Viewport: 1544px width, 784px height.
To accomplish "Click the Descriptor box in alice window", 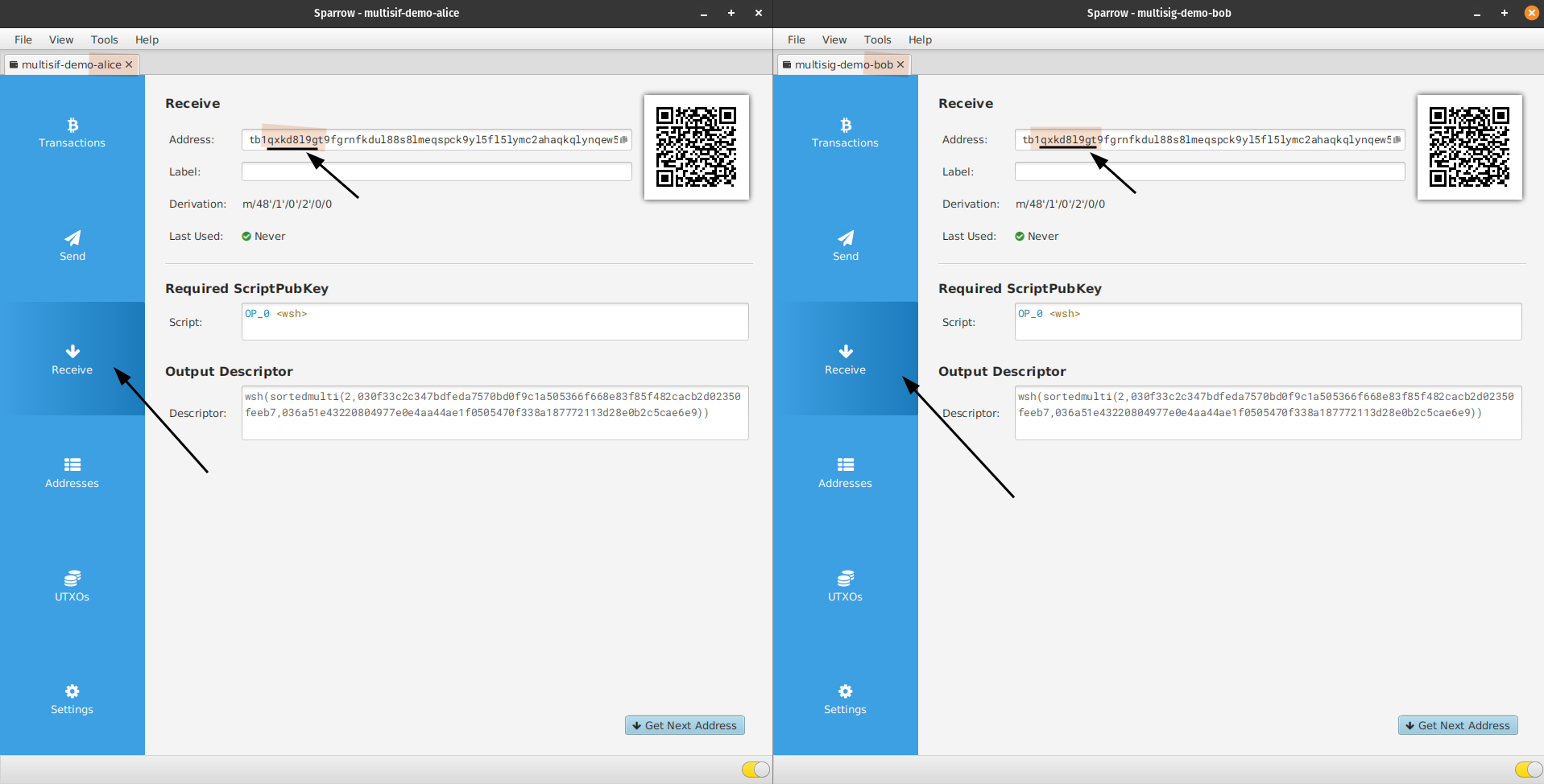I will pos(495,413).
